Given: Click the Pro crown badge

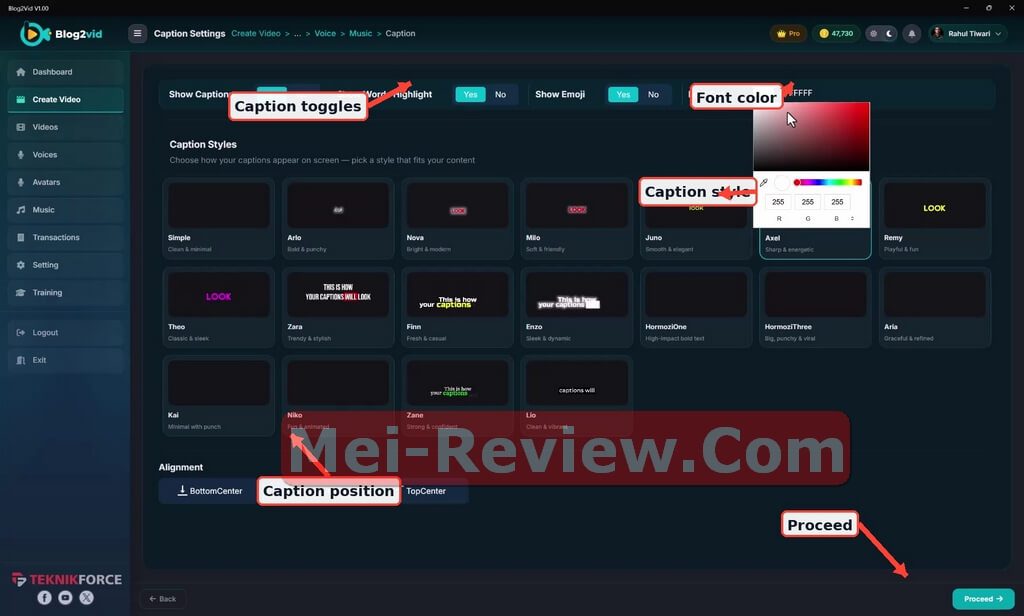Looking at the screenshot, I should tap(788, 33).
